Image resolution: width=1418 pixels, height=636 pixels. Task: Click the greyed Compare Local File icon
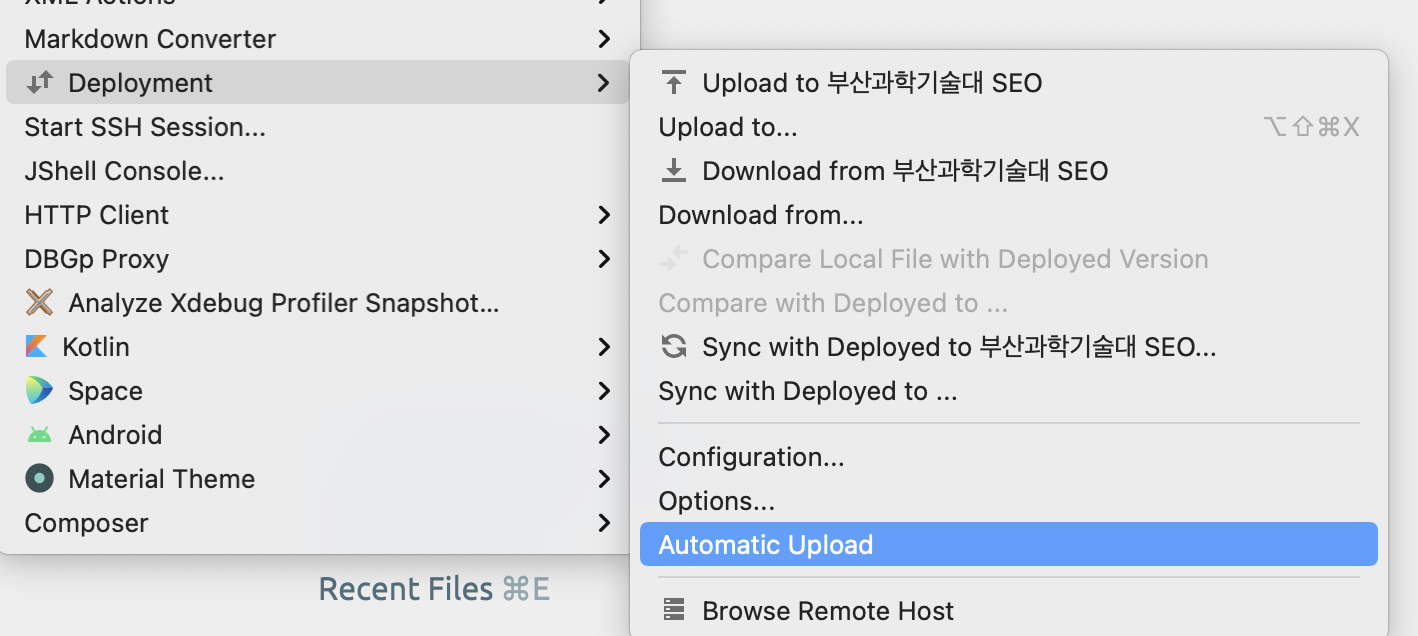click(x=675, y=259)
